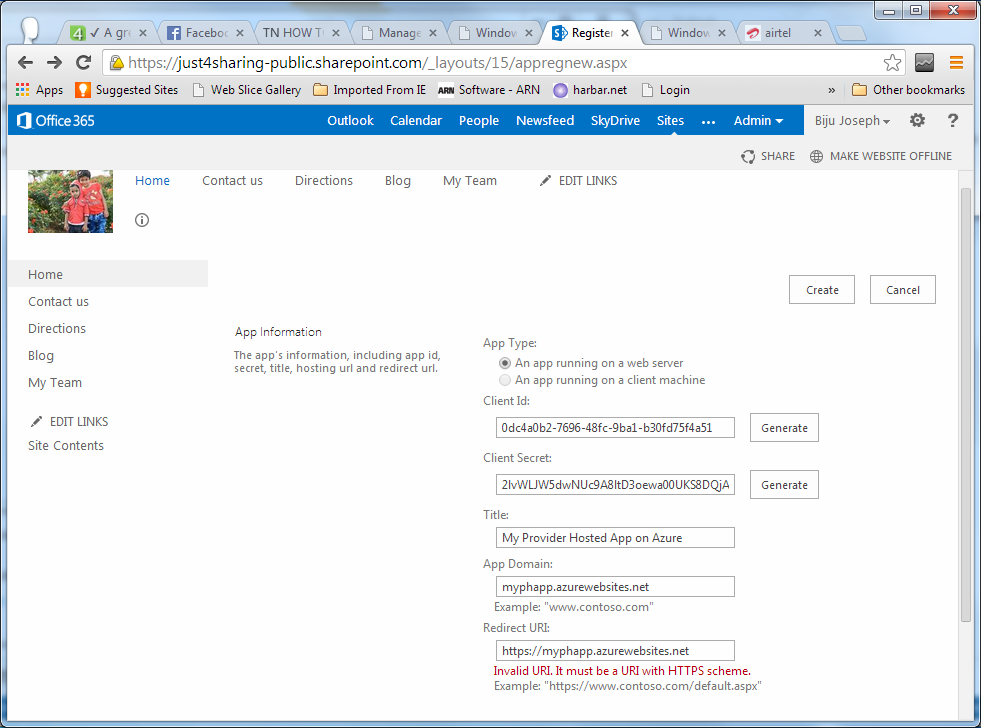Click the Create button

pos(821,290)
